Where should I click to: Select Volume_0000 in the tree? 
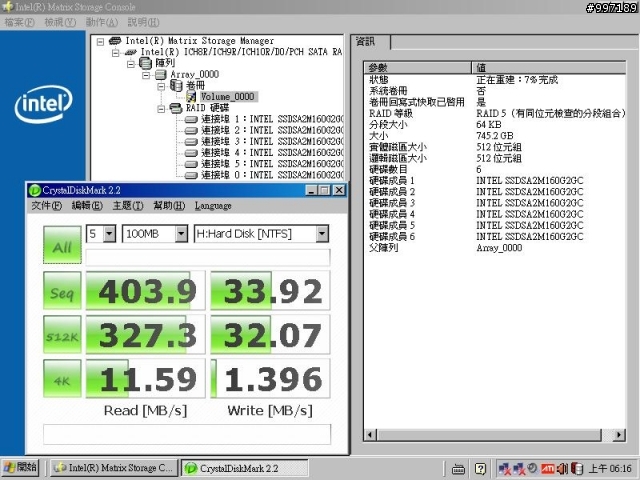(x=228, y=97)
